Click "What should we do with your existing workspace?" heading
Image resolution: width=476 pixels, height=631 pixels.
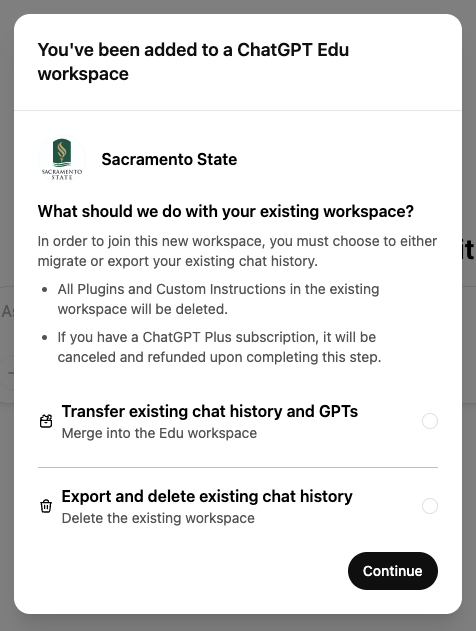pyautogui.click(x=226, y=211)
